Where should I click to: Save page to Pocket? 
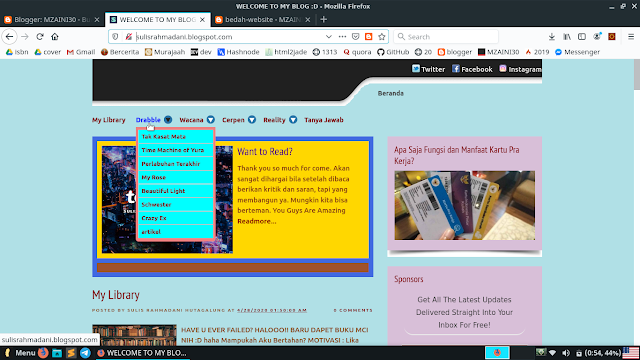(x=356, y=37)
